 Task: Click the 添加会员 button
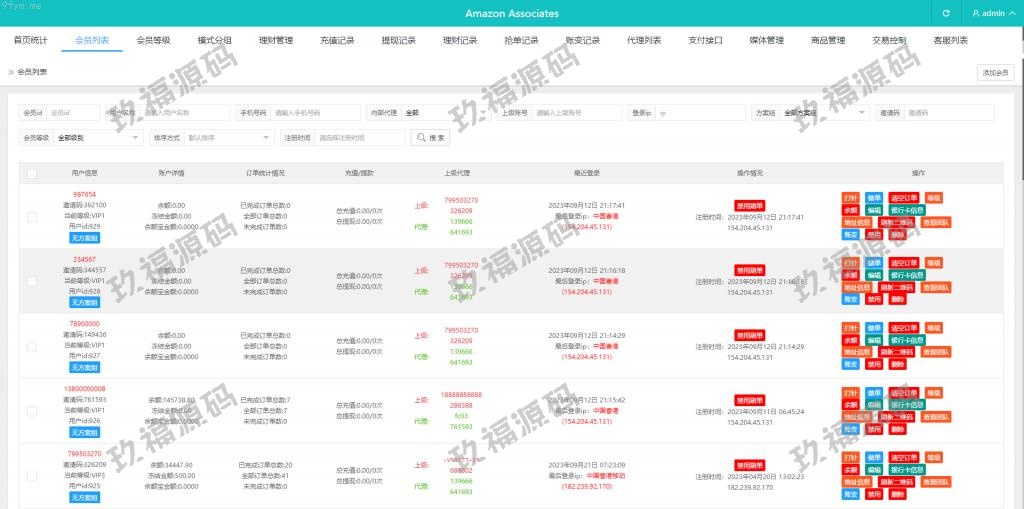[x=996, y=72]
